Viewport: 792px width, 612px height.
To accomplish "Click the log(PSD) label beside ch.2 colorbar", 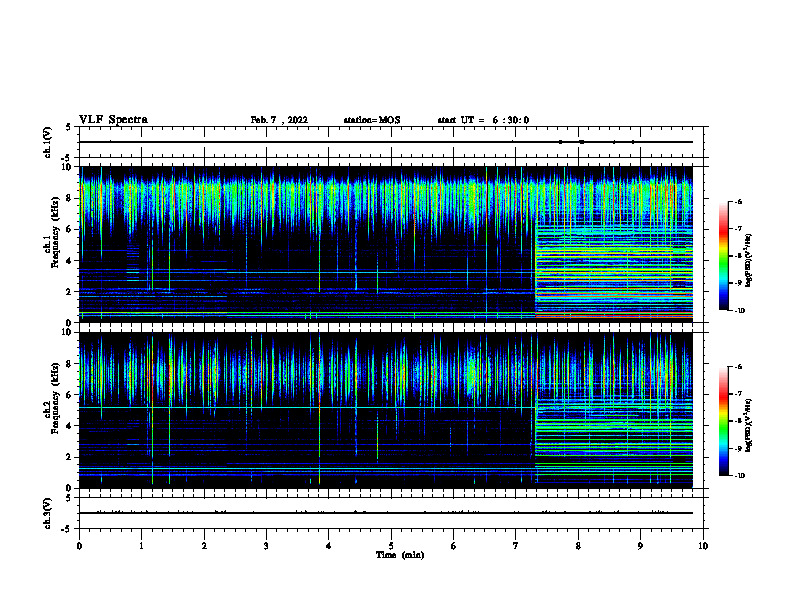I will 749,425.
